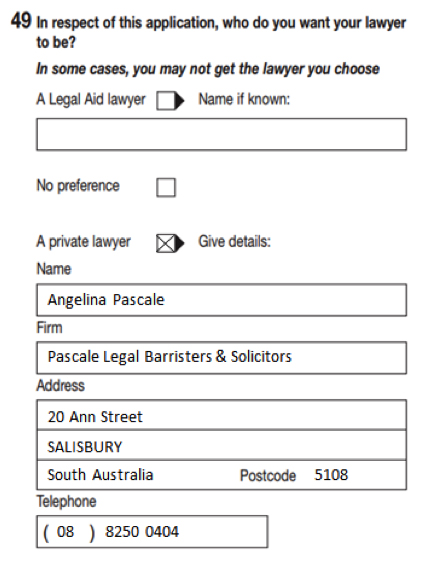Click the question number 49 heading
The image size is (434, 574).
click(21, 20)
